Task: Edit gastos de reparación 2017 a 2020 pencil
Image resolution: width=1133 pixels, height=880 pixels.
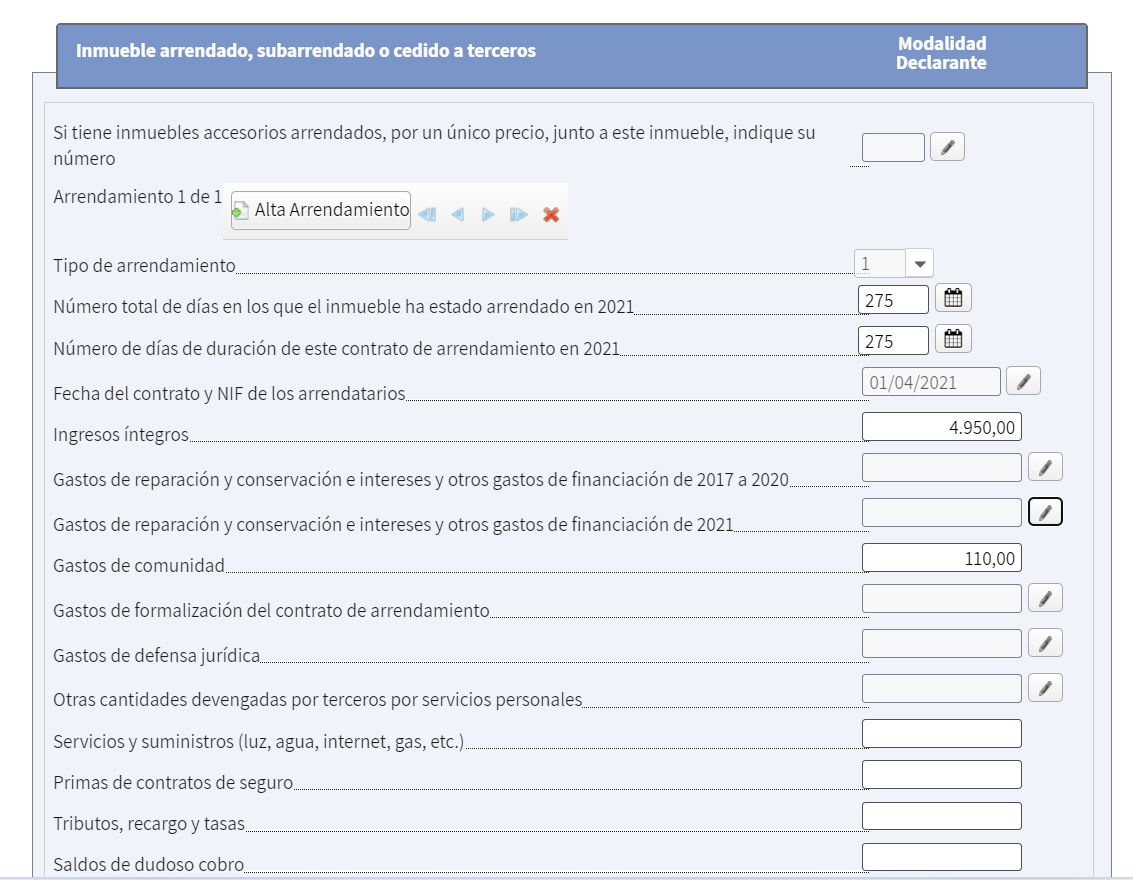Action: tap(1045, 467)
